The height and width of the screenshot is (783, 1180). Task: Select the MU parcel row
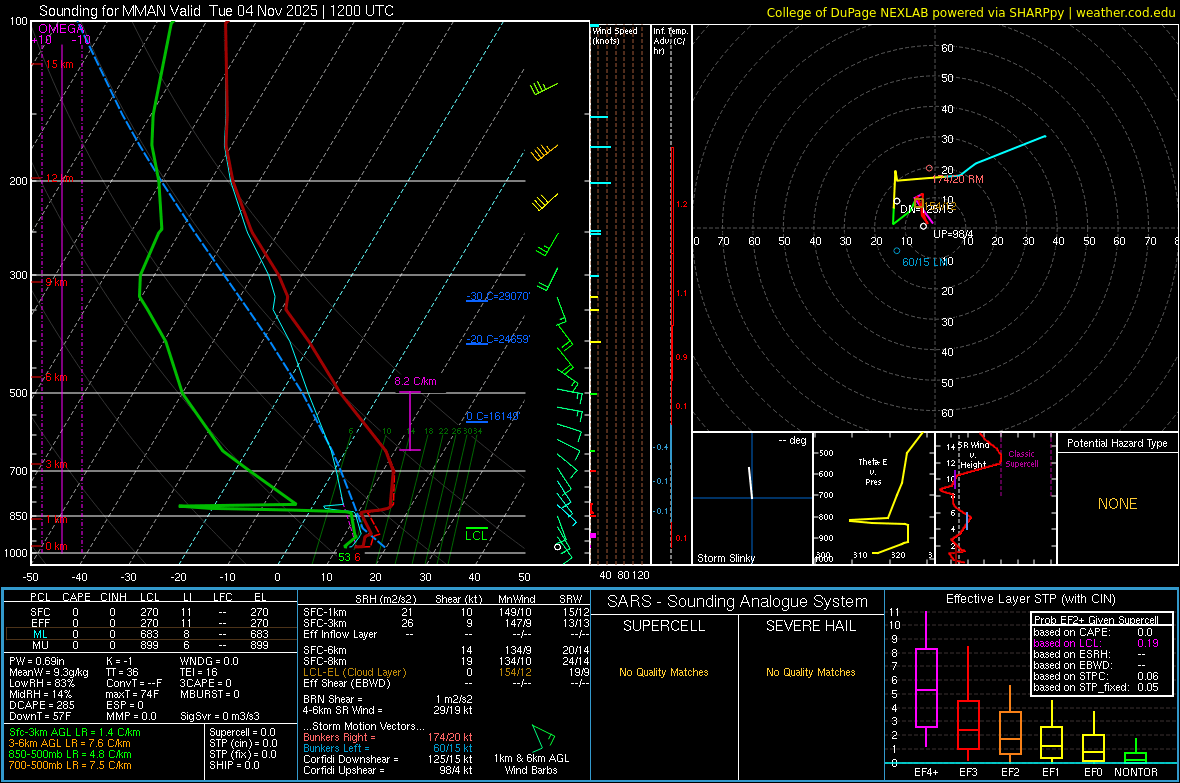pyautogui.click(x=149, y=645)
